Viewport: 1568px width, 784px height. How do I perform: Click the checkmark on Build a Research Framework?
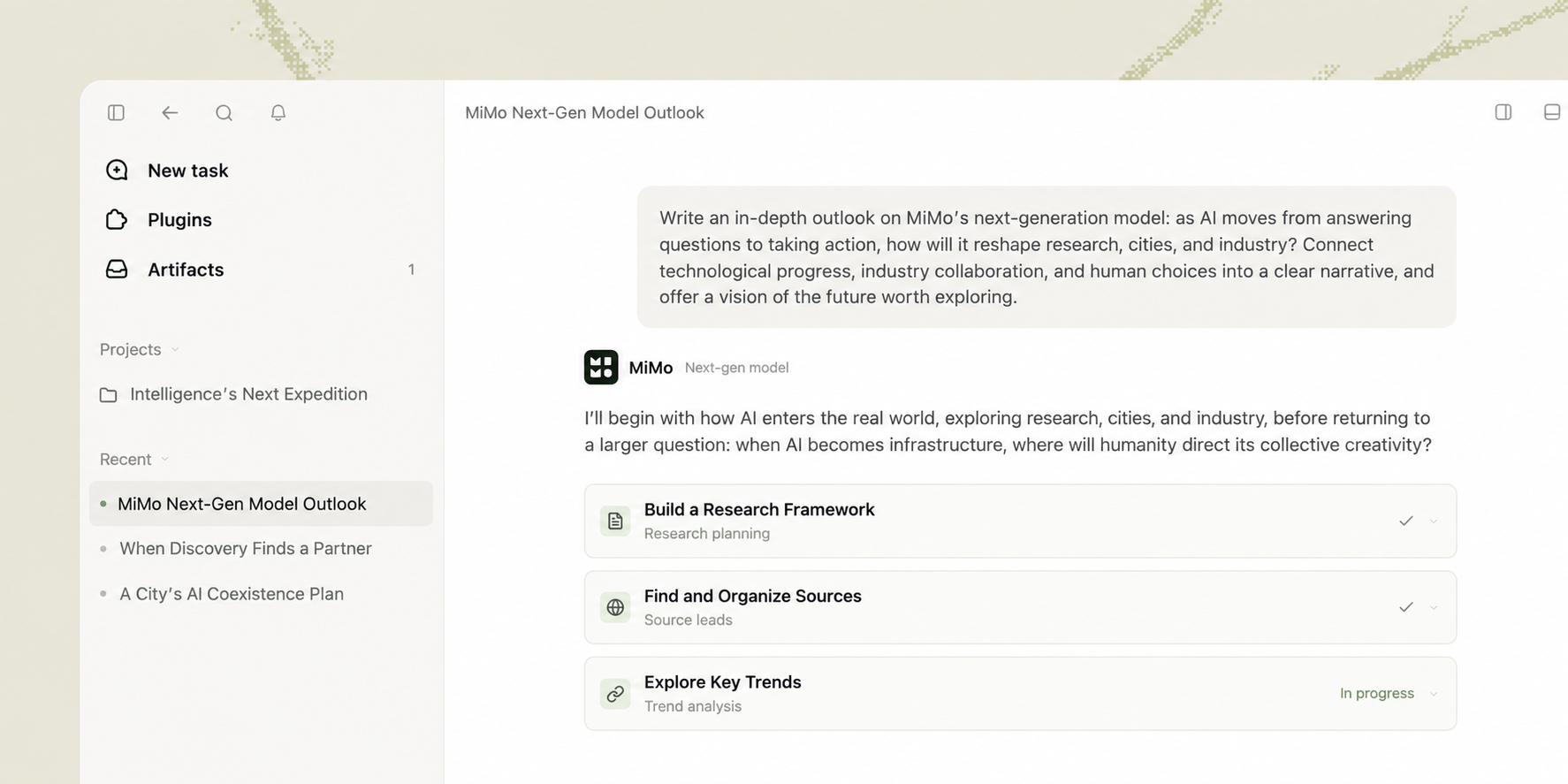pos(1405,521)
